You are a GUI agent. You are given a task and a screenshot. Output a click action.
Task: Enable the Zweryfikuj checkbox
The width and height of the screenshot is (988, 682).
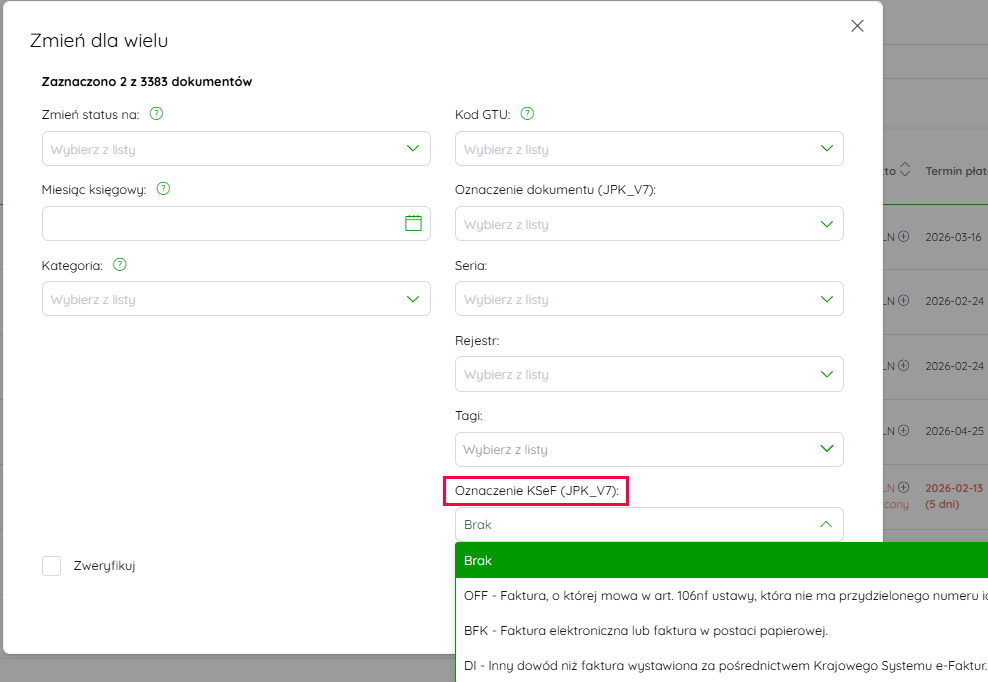tap(52, 566)
